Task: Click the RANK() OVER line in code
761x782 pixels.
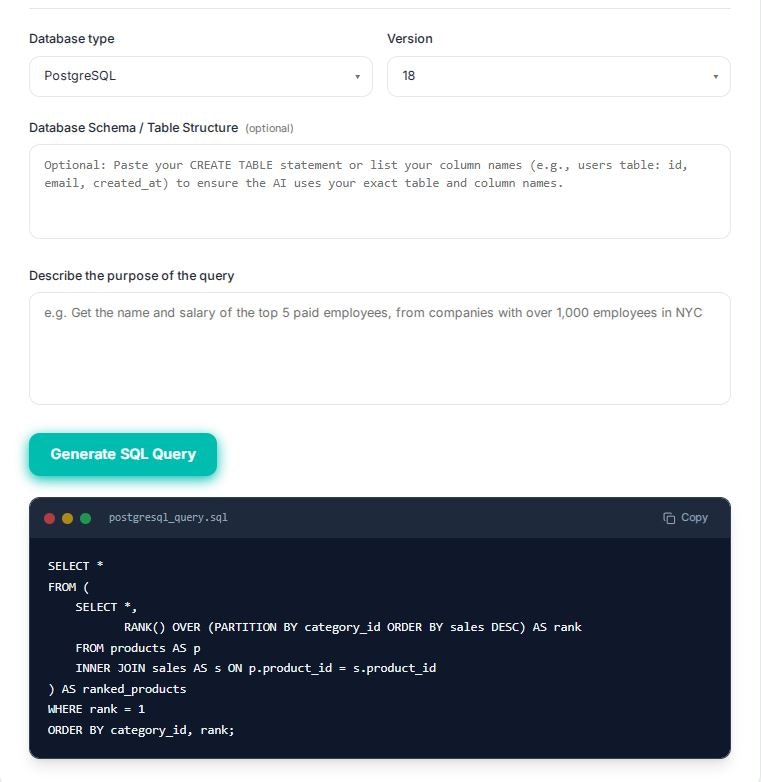Action: click(353, 627)
